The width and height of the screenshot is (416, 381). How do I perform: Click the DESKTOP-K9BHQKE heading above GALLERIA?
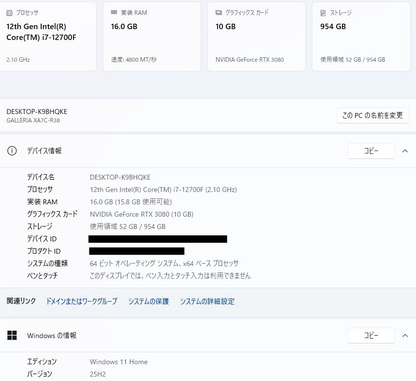(x=37, y=112)
